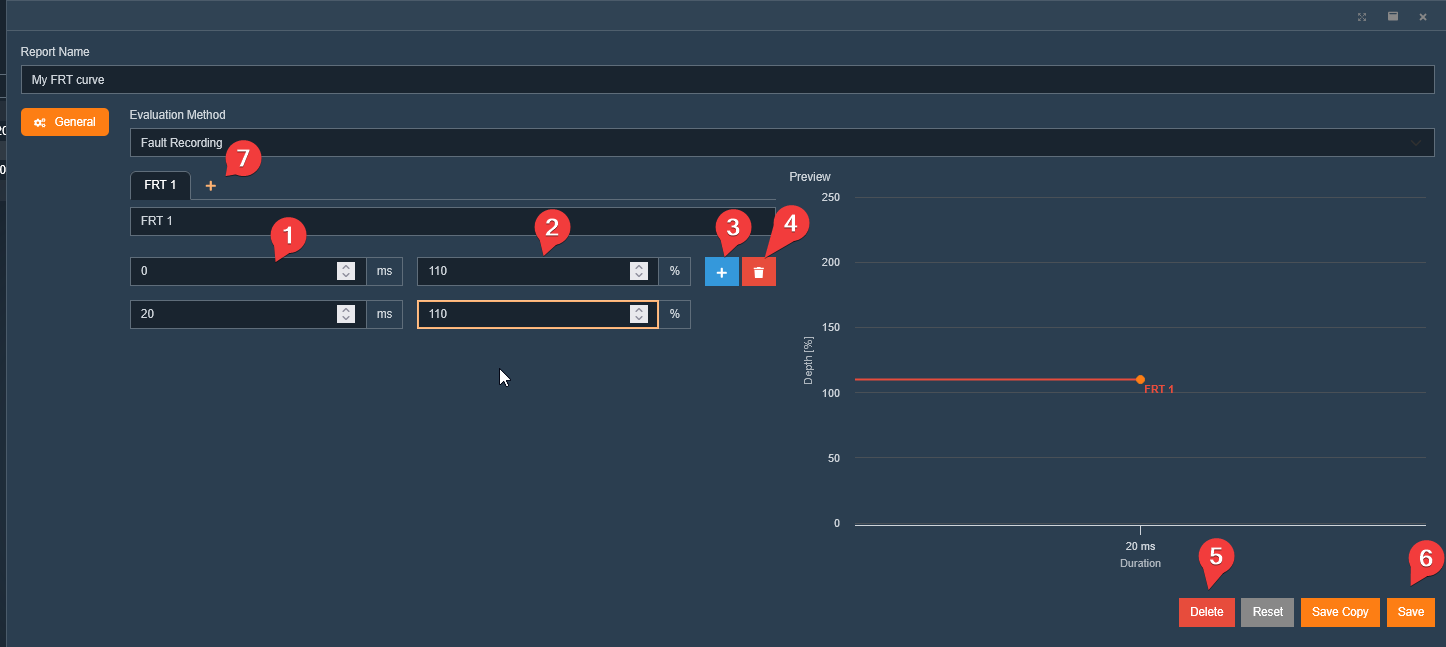The image size is (1446, 647).
Task: Add a new point using the blue plus icon
Action: pos(722,271)
